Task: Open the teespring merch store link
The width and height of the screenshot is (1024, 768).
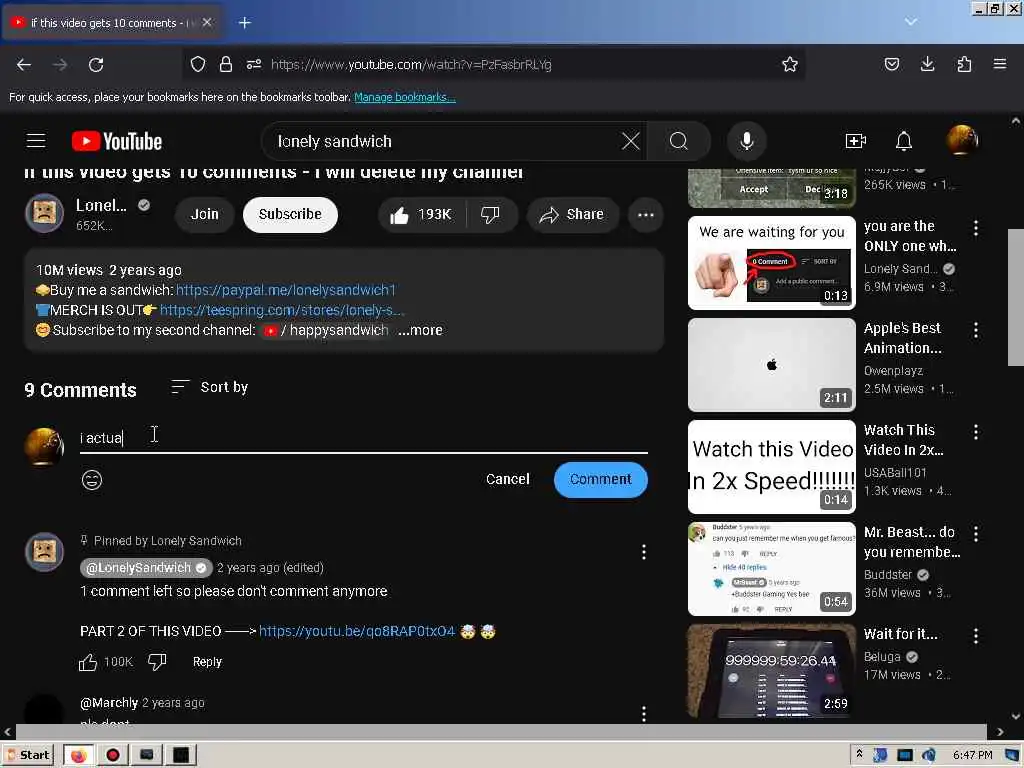Action: click(x=282, y=310)
